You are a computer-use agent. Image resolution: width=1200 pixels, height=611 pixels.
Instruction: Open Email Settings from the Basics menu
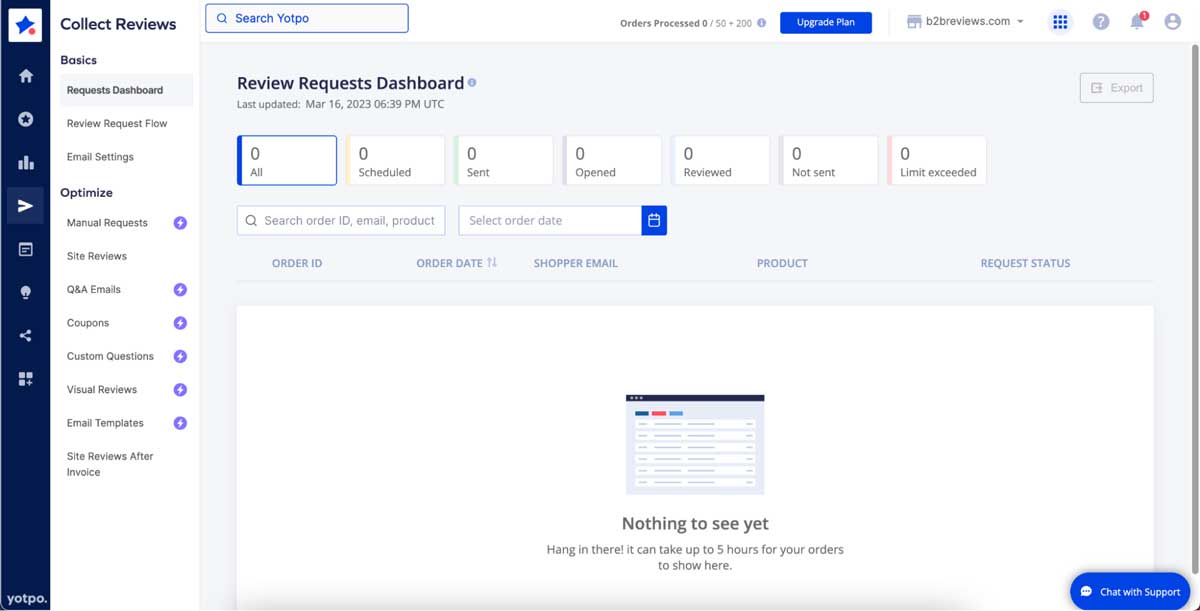point(99,156)
